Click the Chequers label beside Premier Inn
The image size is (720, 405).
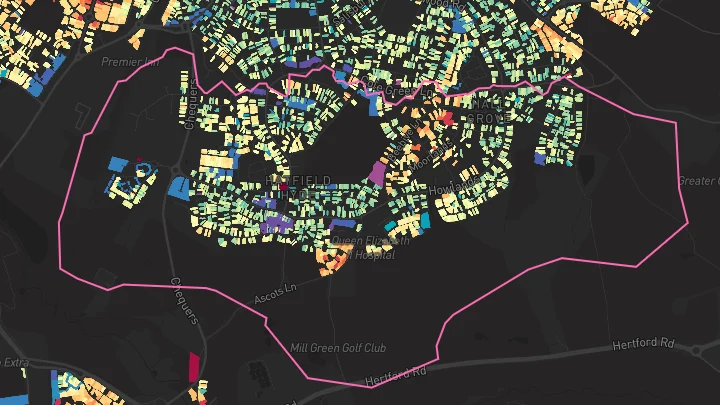click(x=191, y=104)
